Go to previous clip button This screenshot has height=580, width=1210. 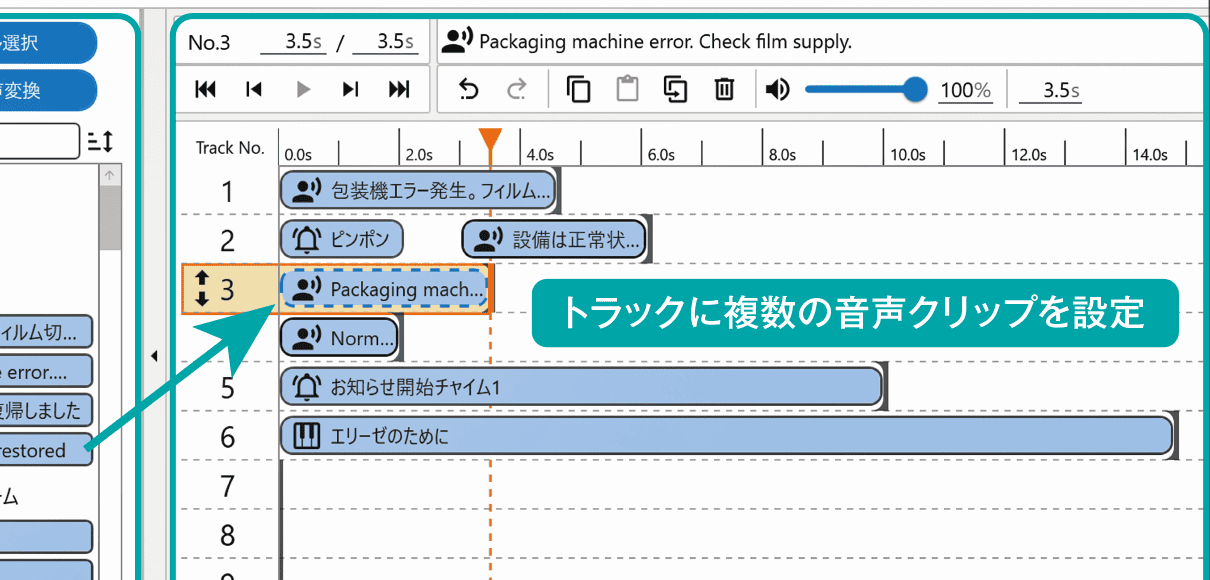254,90
